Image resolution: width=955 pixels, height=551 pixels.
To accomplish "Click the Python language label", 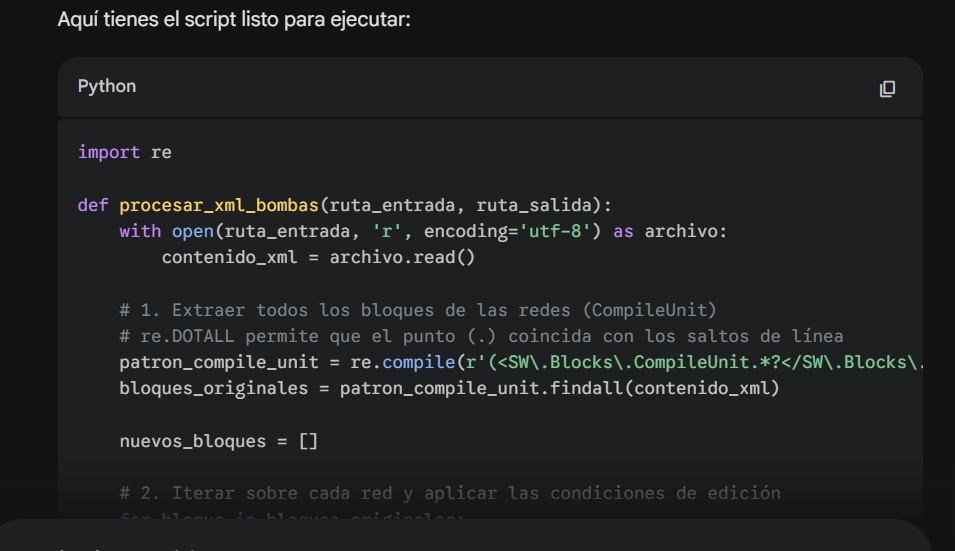I will click(x=107, y=87).
